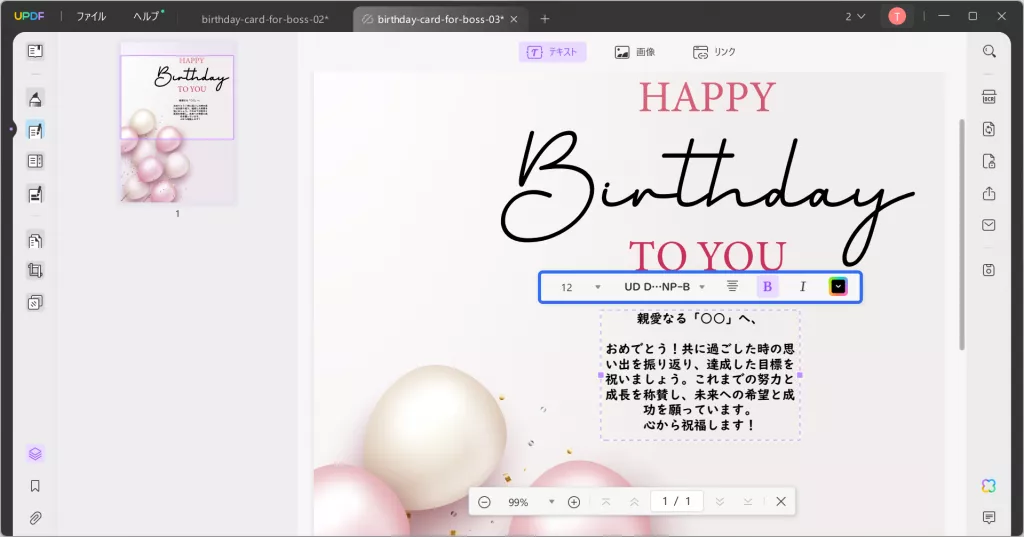Open the Bookmarks panel icon
This screenshot has height=537, width=1024.
(x=35, y=485)
